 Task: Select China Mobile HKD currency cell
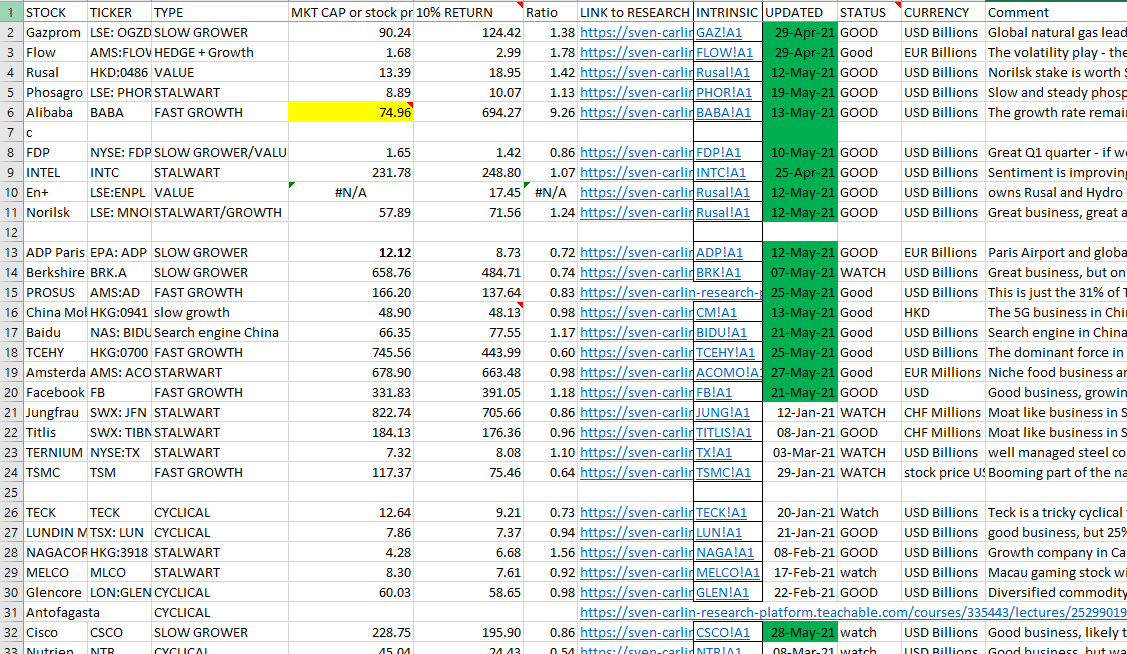pos(943,313)
